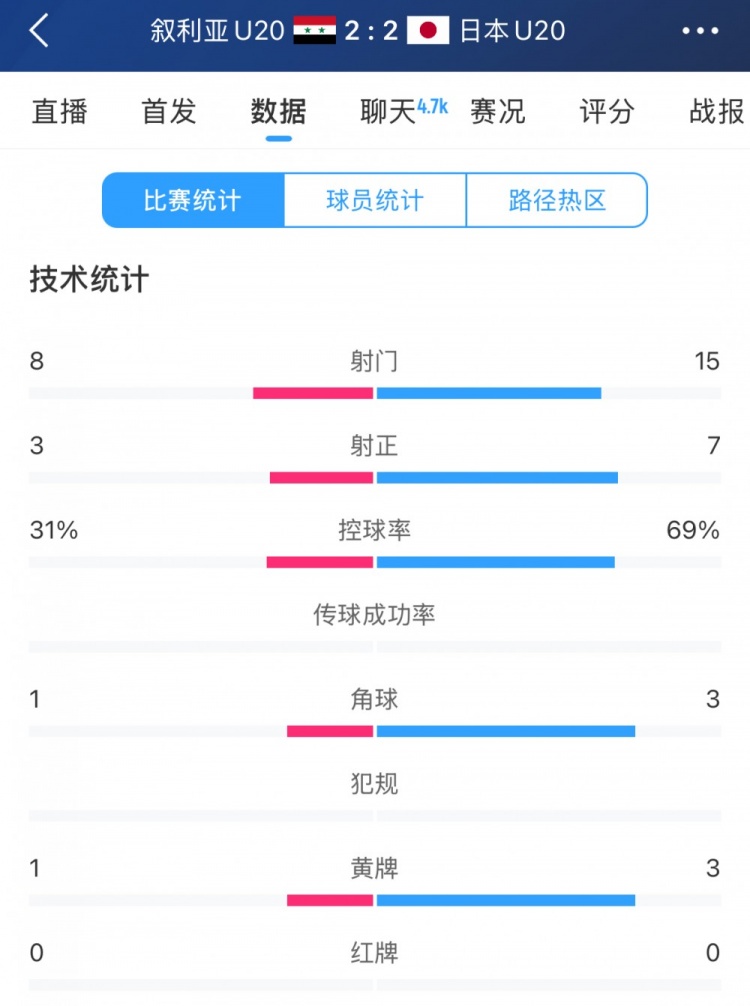Viewport: 750px width, 1006px height.
Task: Click the Japan flag icon
Action: point(430,31)
